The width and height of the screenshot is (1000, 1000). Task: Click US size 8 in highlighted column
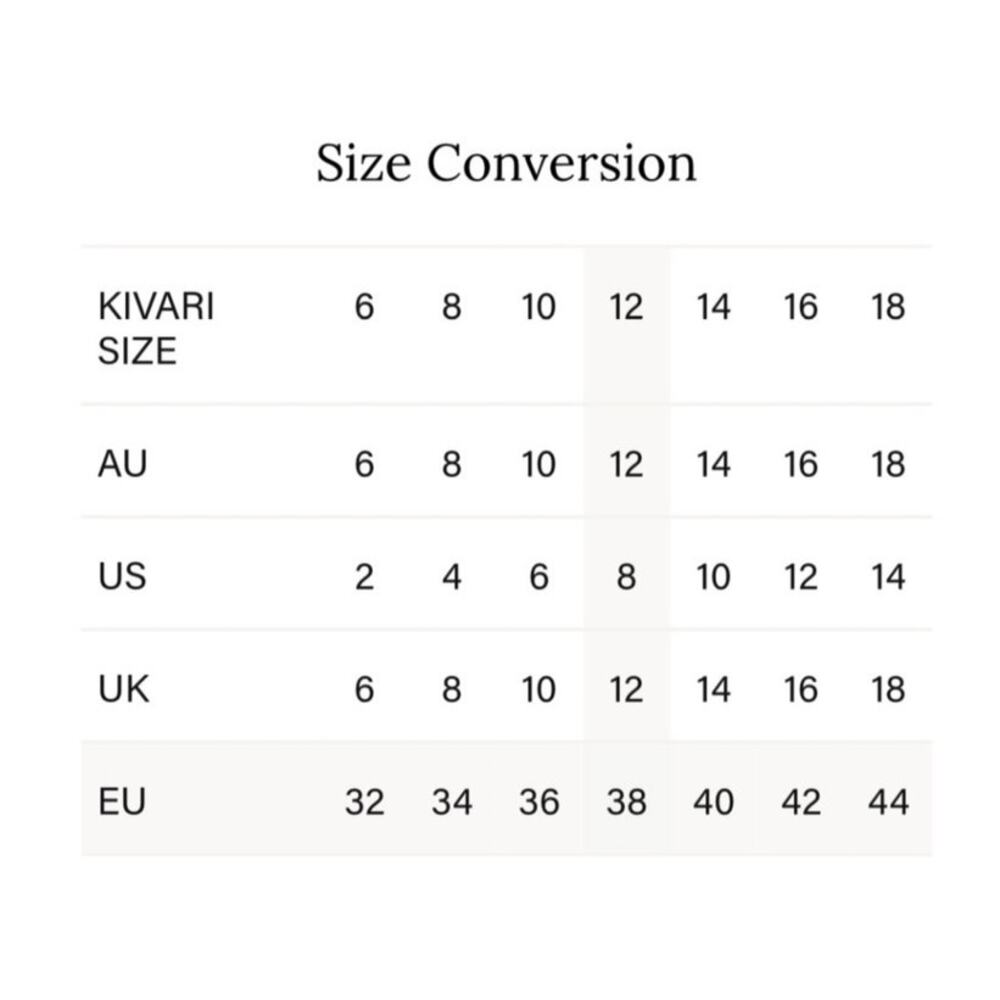[626, 577]
